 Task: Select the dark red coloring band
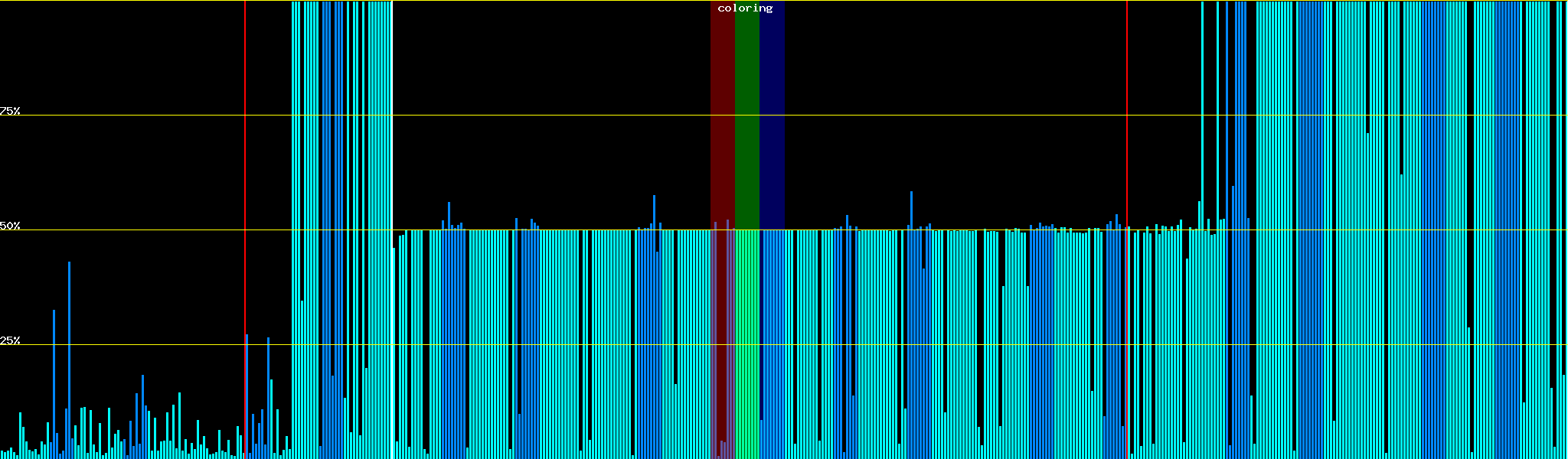coord(722,115)
